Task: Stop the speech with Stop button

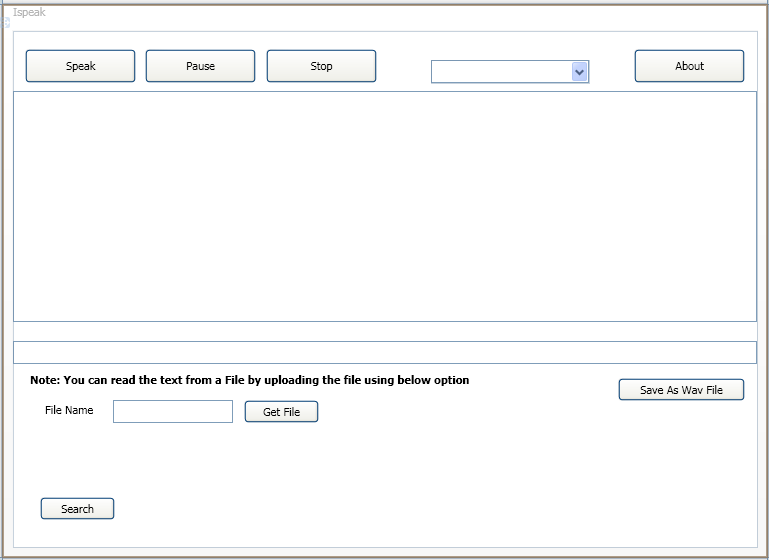Action: coord(321,66)
